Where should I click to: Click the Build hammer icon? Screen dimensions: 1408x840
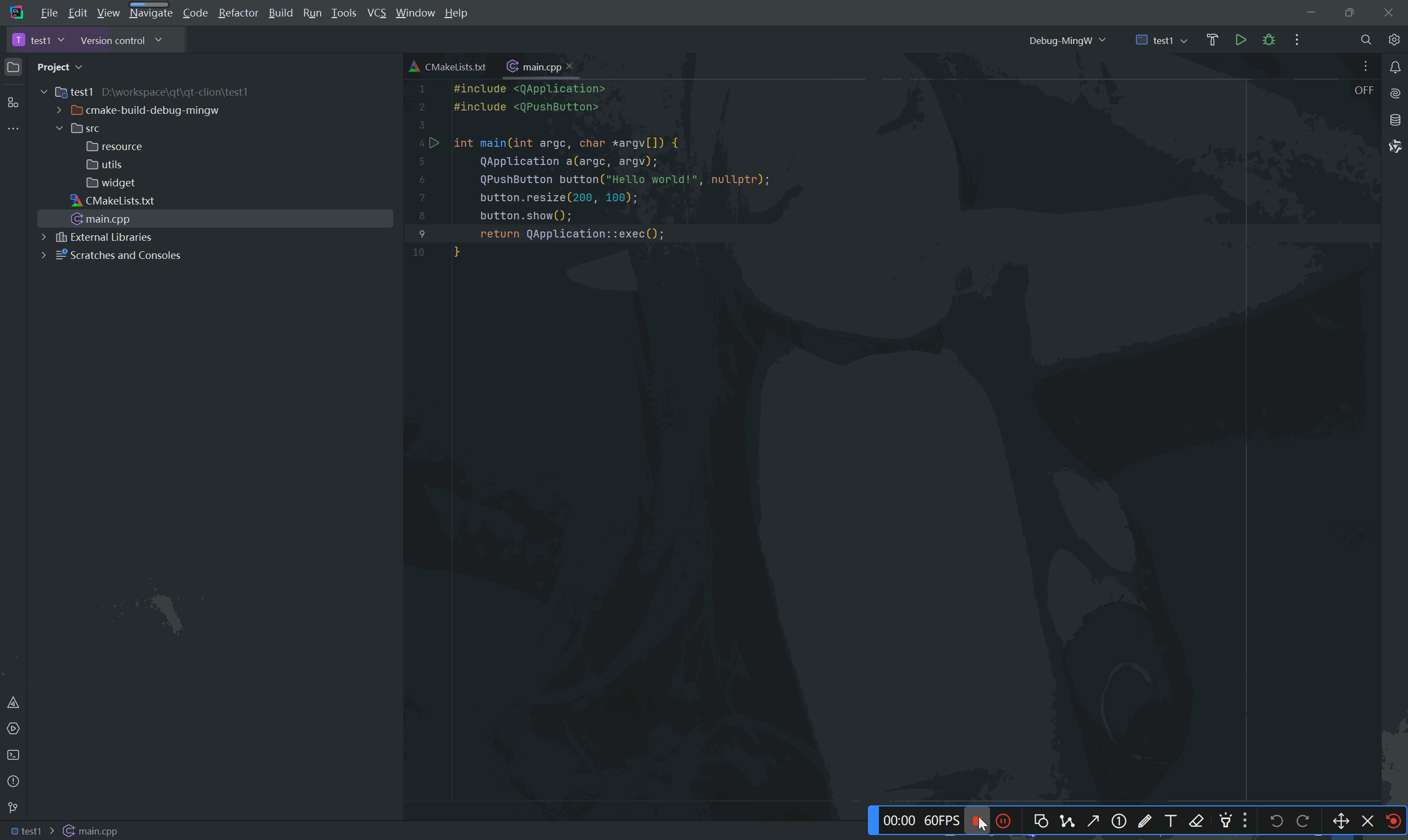click(1212, 40)
